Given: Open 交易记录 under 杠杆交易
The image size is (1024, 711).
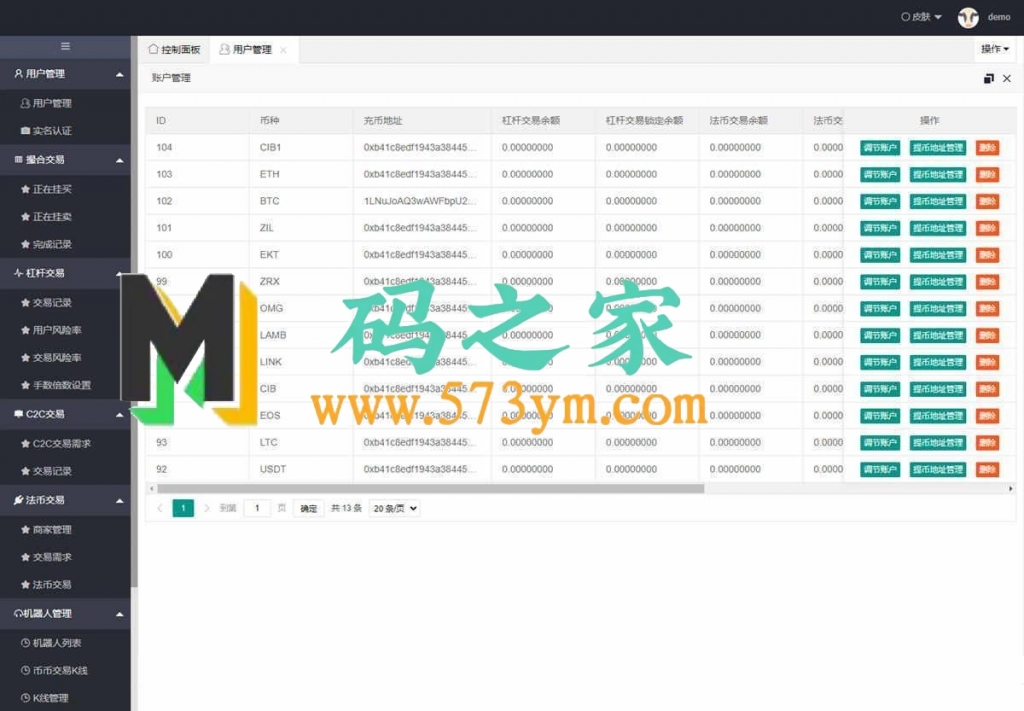Looking at the screenshot, I should coord(46,303).
